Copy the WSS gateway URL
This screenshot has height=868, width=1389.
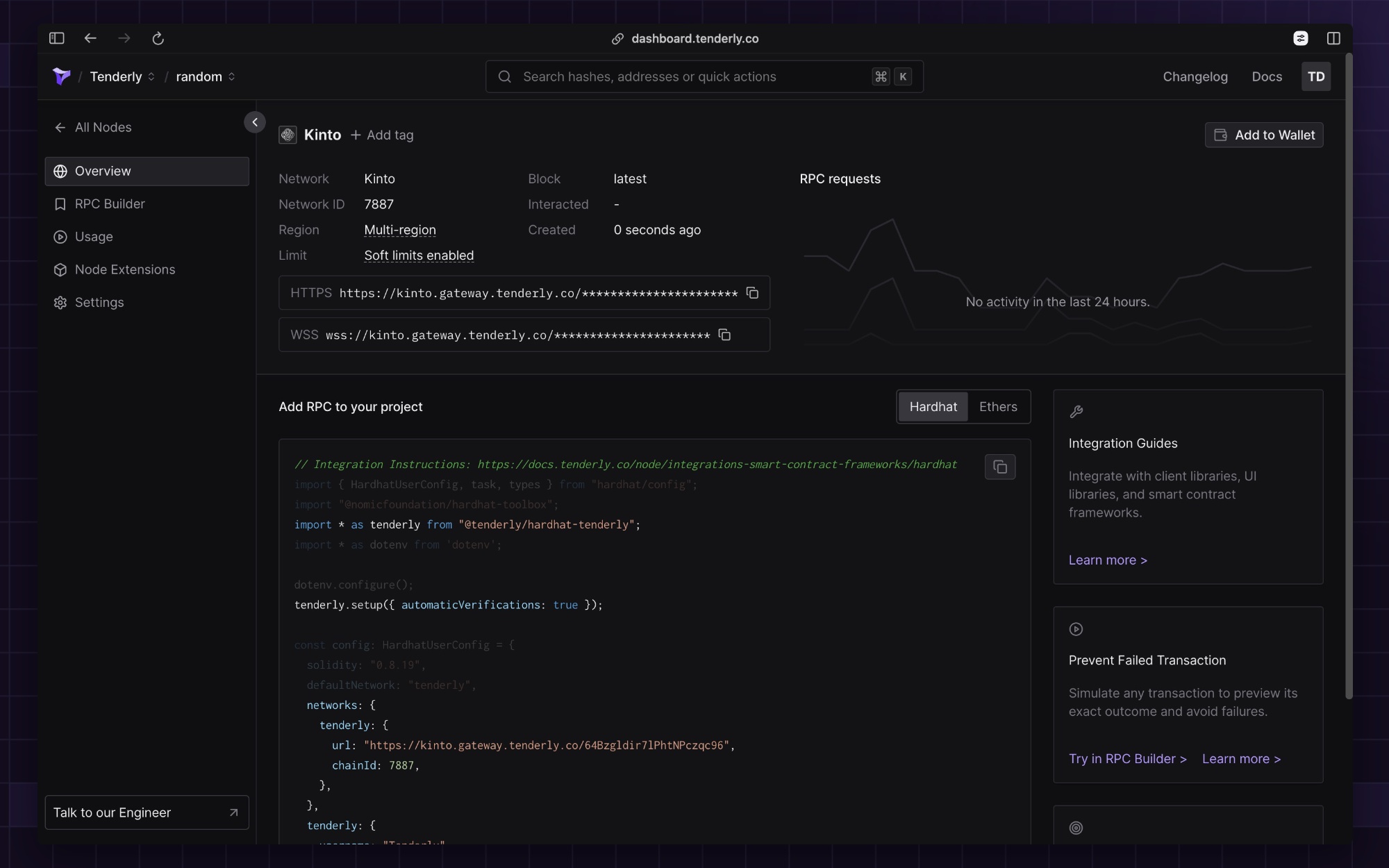(x=724, y=335)
